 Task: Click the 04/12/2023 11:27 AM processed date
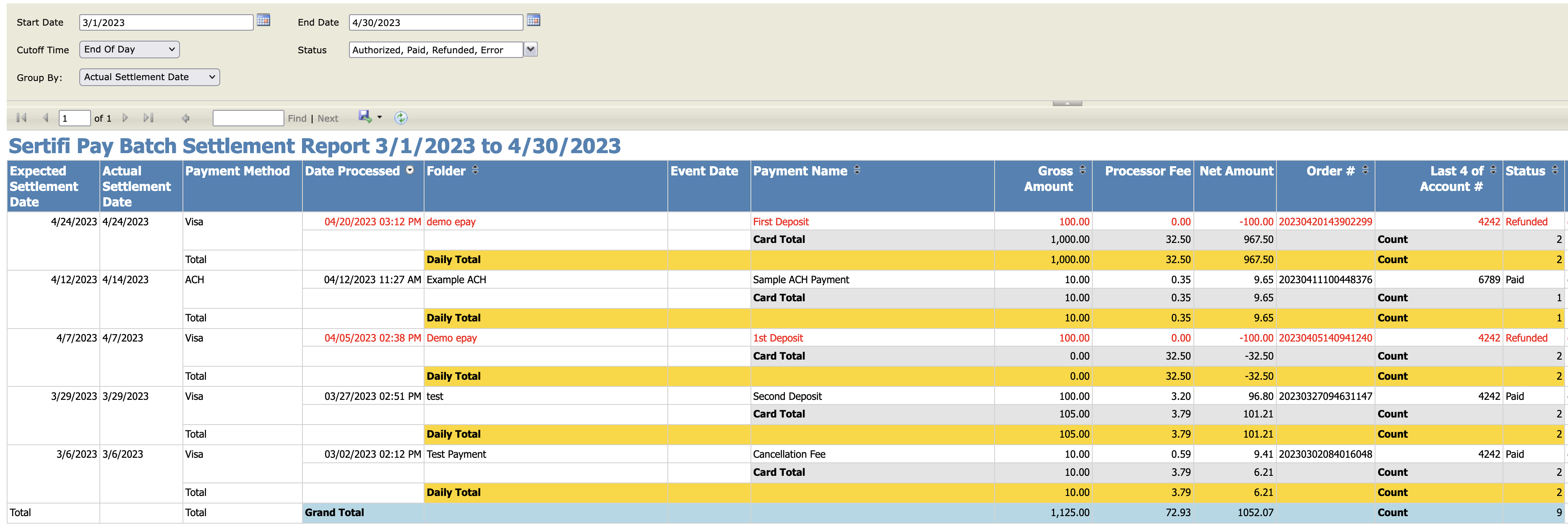click(372, 280)
